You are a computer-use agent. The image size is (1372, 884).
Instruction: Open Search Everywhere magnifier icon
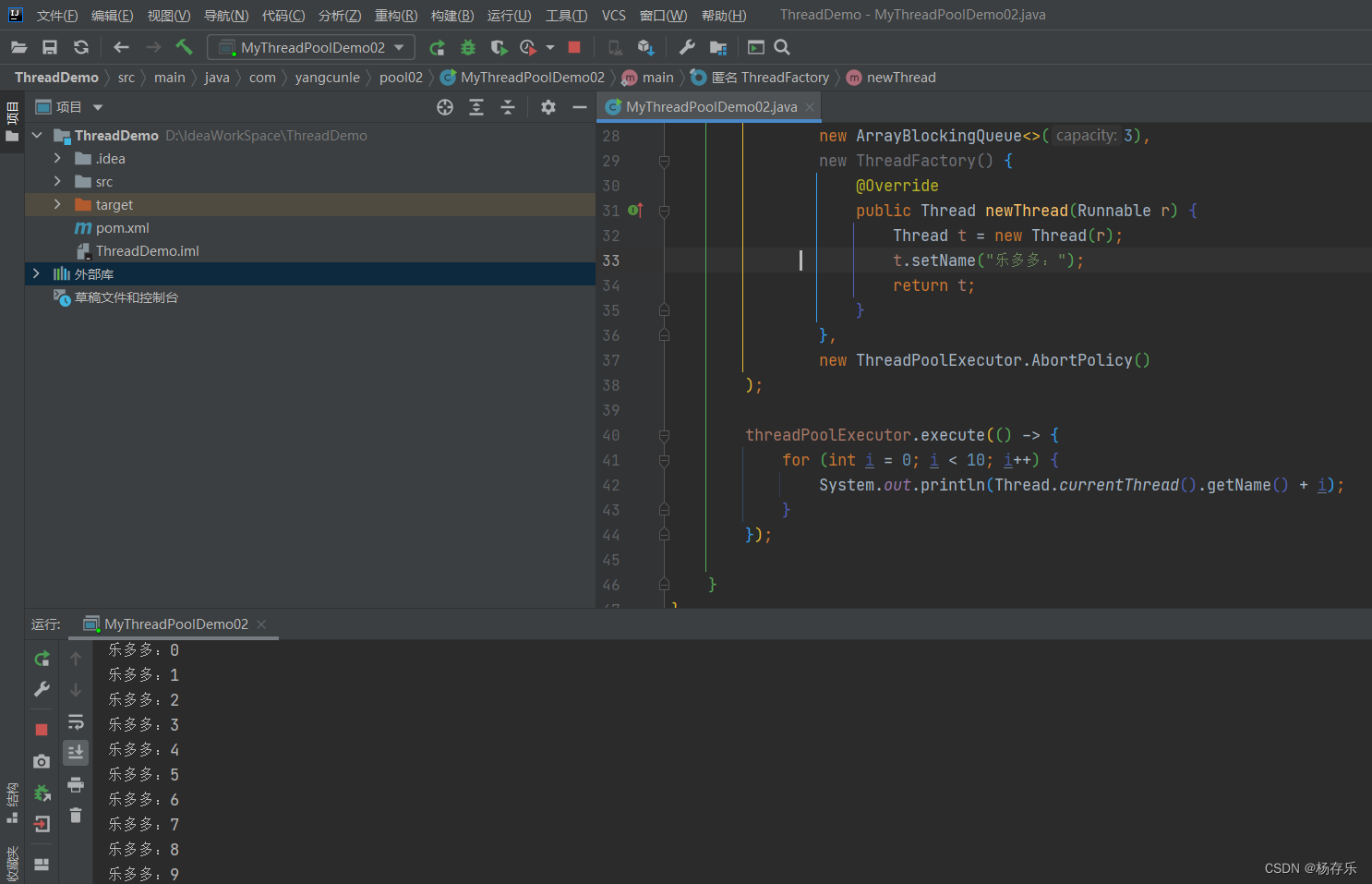coord(782,48)
